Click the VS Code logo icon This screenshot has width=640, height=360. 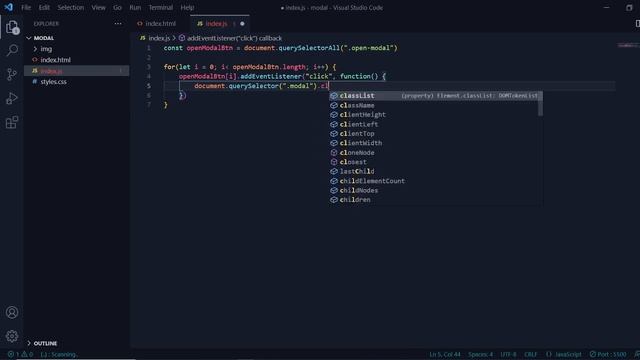9,7
